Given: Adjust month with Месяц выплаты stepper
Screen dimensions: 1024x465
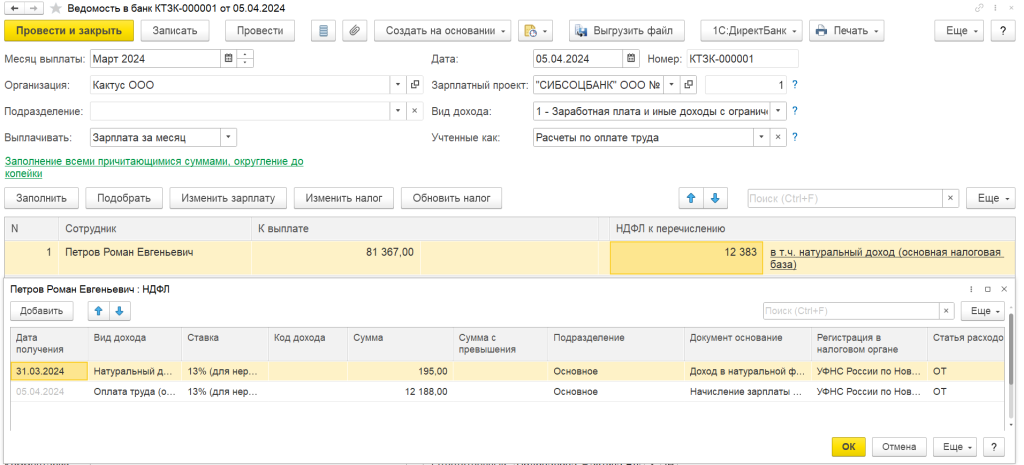Looking at the screenshot, I should point(245,59).
